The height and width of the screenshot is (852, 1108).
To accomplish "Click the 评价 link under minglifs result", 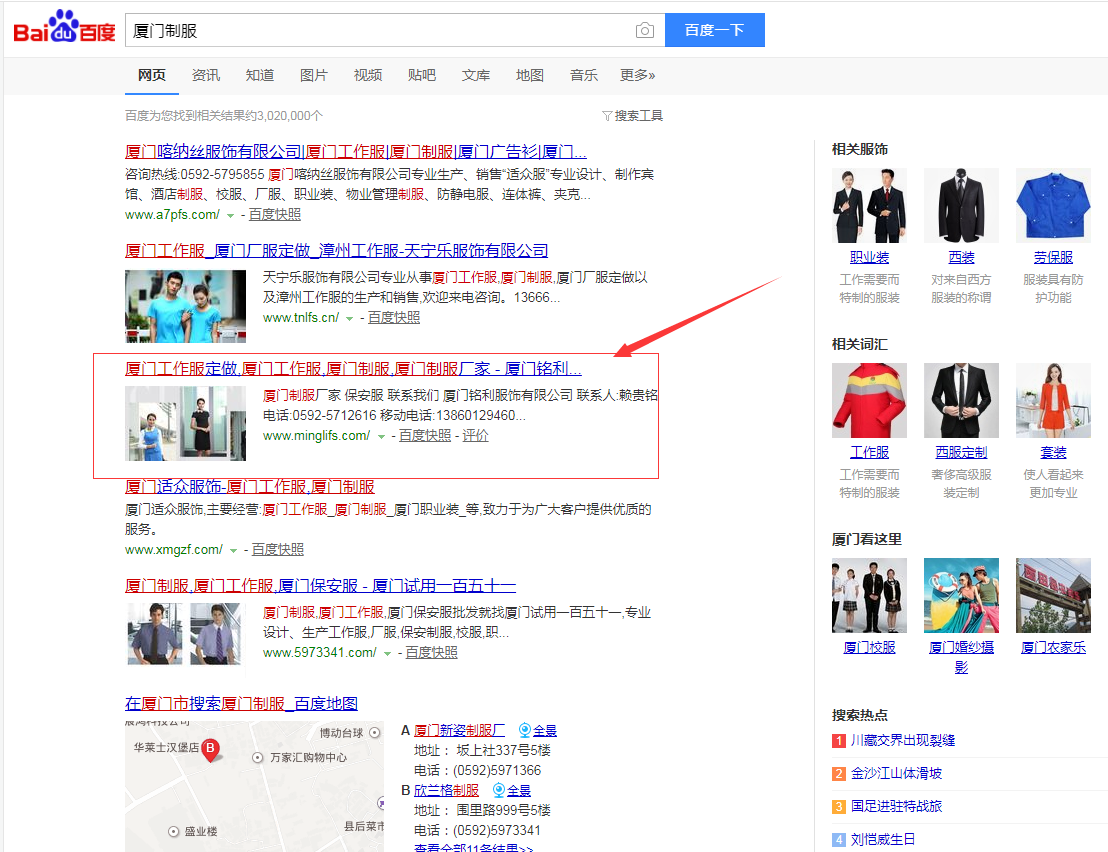I will pos(475,436).
